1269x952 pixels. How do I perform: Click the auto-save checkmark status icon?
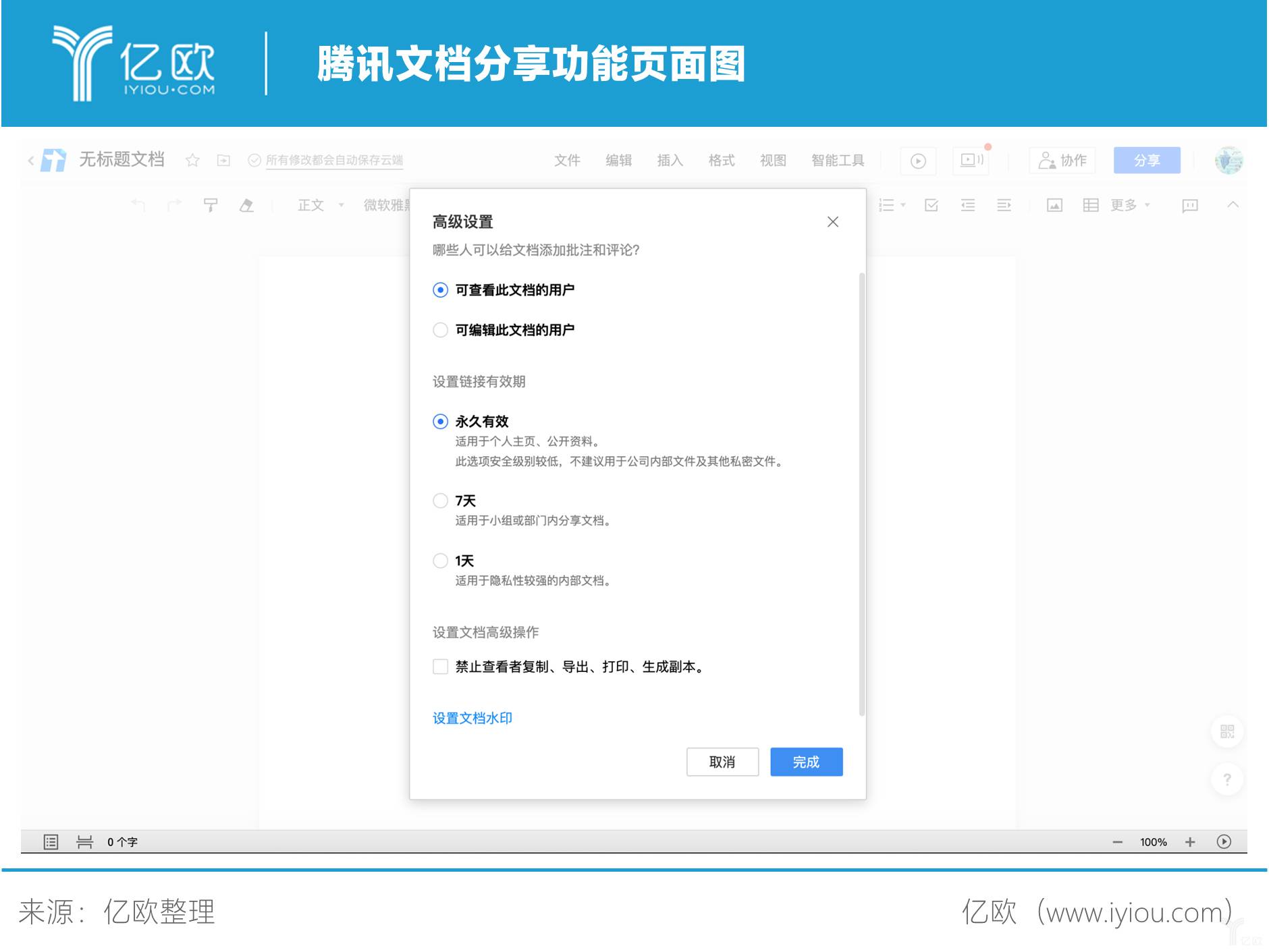(x=254, y=161)
